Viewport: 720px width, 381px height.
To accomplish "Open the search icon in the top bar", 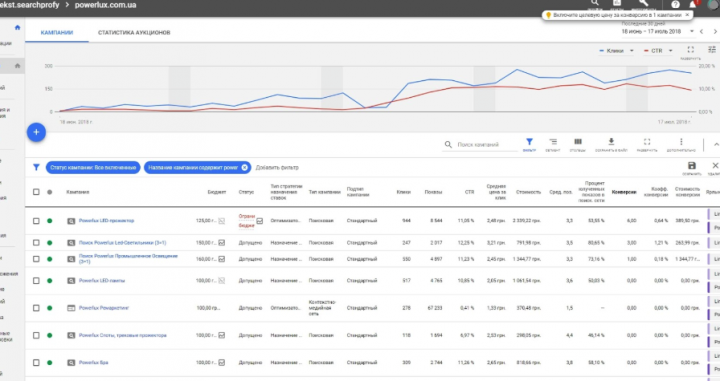I will click(595, 3).
